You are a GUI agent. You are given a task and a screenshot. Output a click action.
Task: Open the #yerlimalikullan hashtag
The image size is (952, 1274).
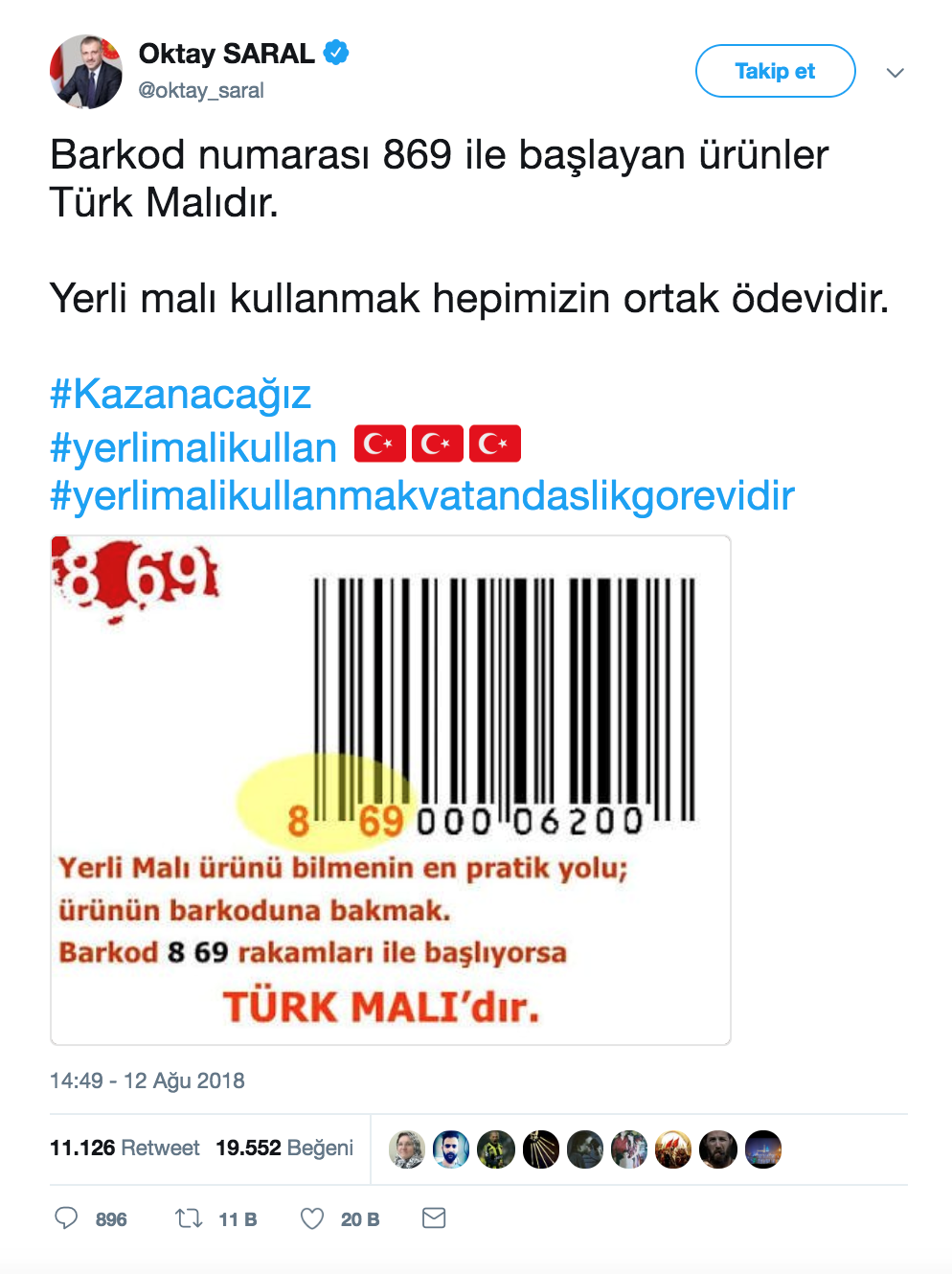click(x=193, y=447)
